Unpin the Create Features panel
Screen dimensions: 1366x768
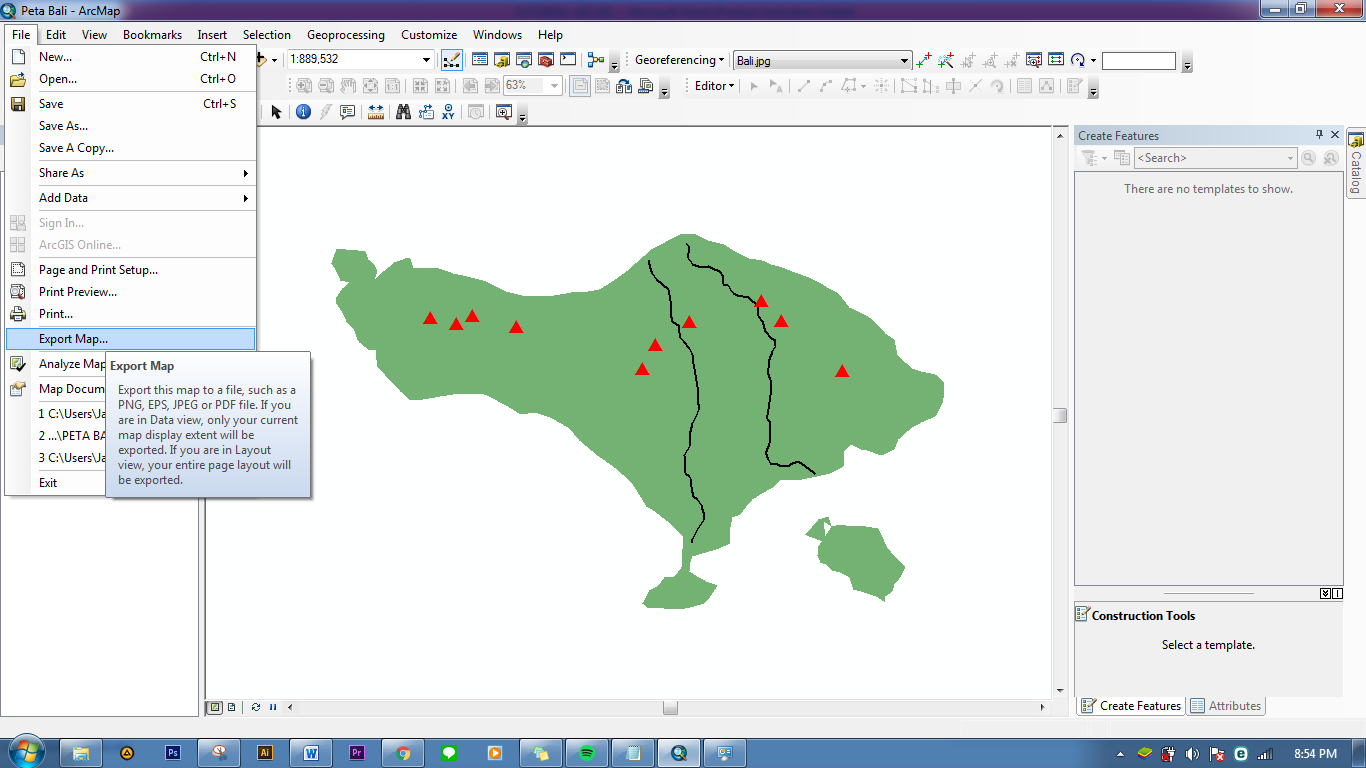tap(1319, 135)
